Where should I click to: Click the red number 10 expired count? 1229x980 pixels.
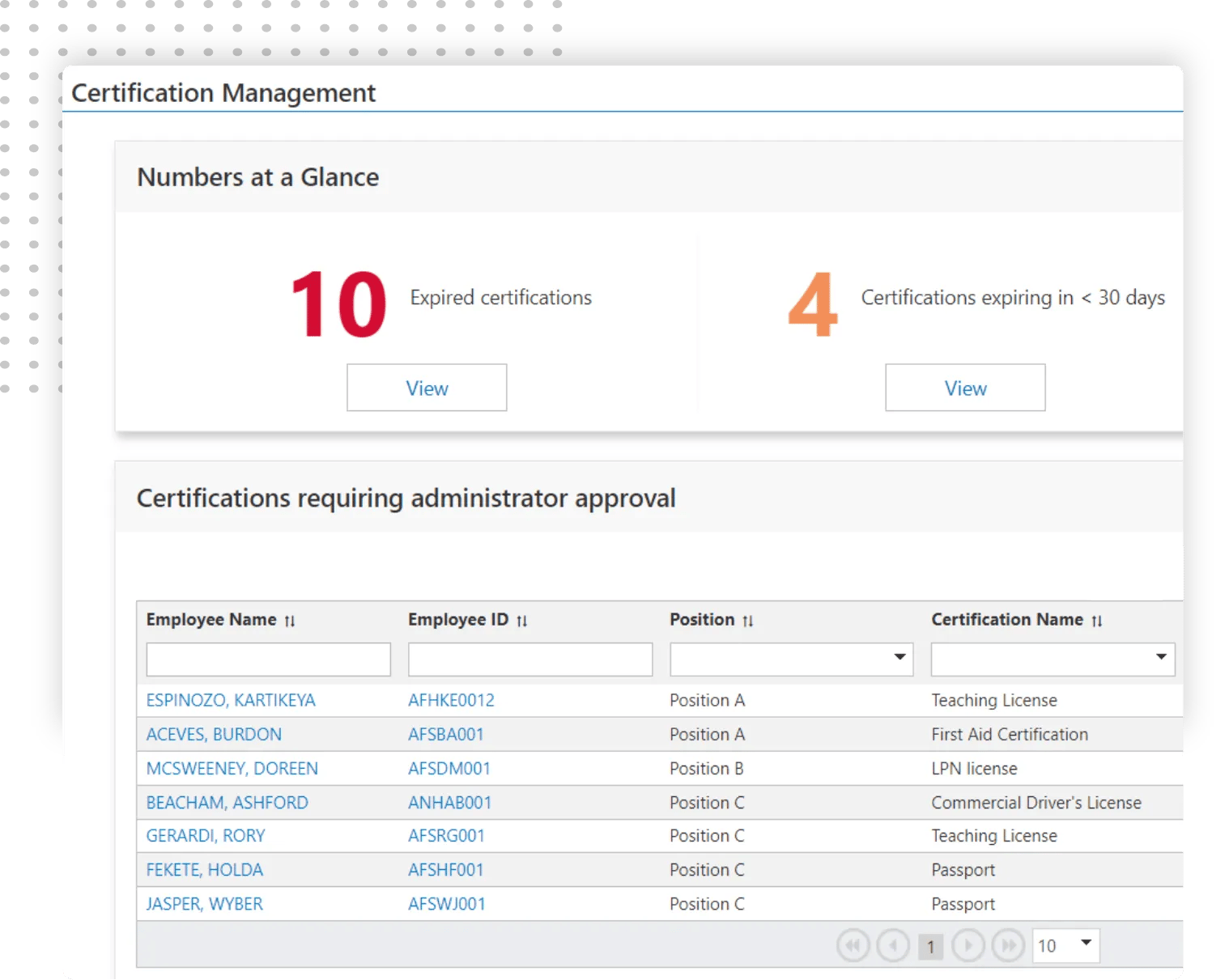338,304
